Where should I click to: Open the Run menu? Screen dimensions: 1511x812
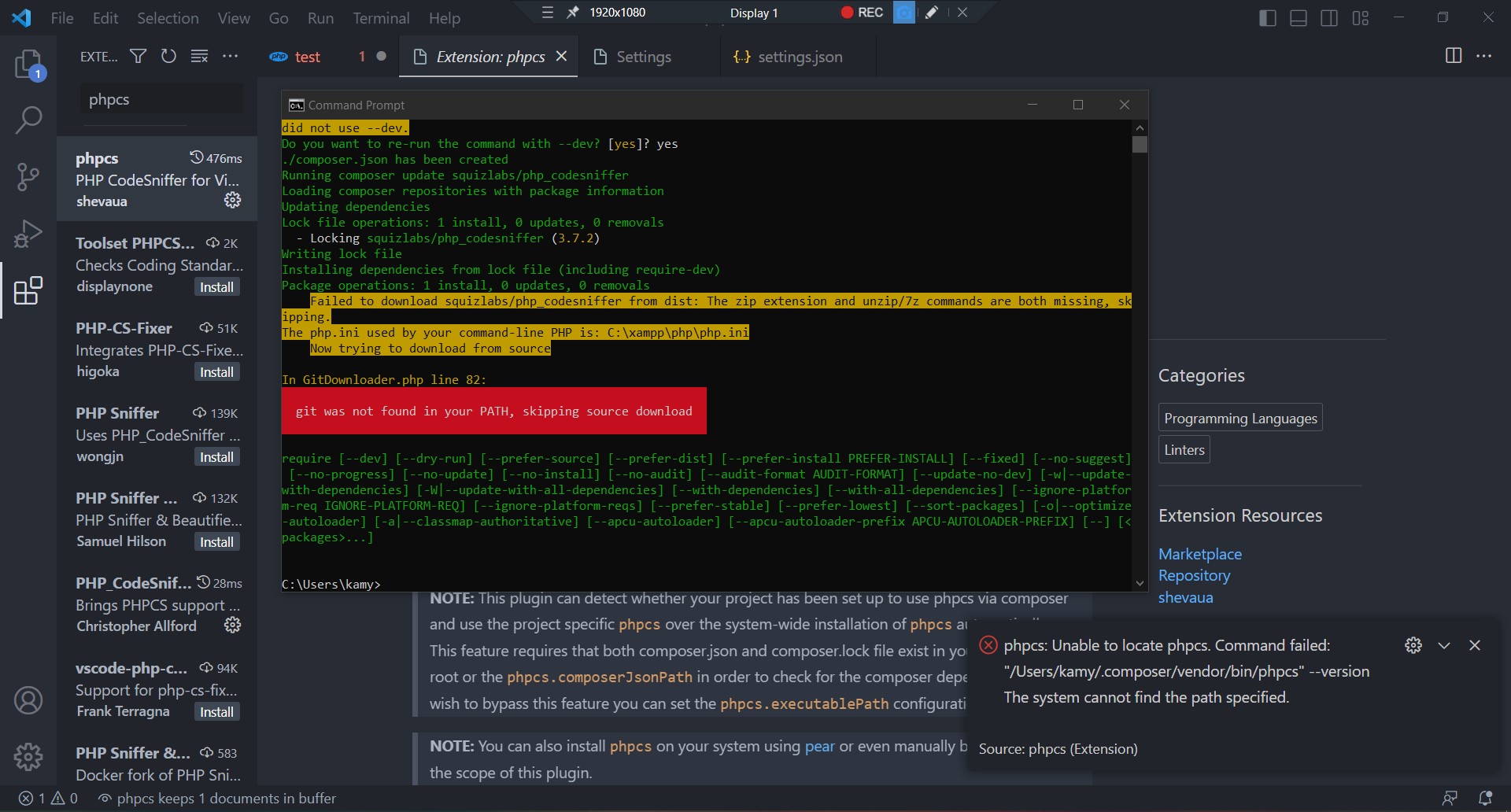320,17
